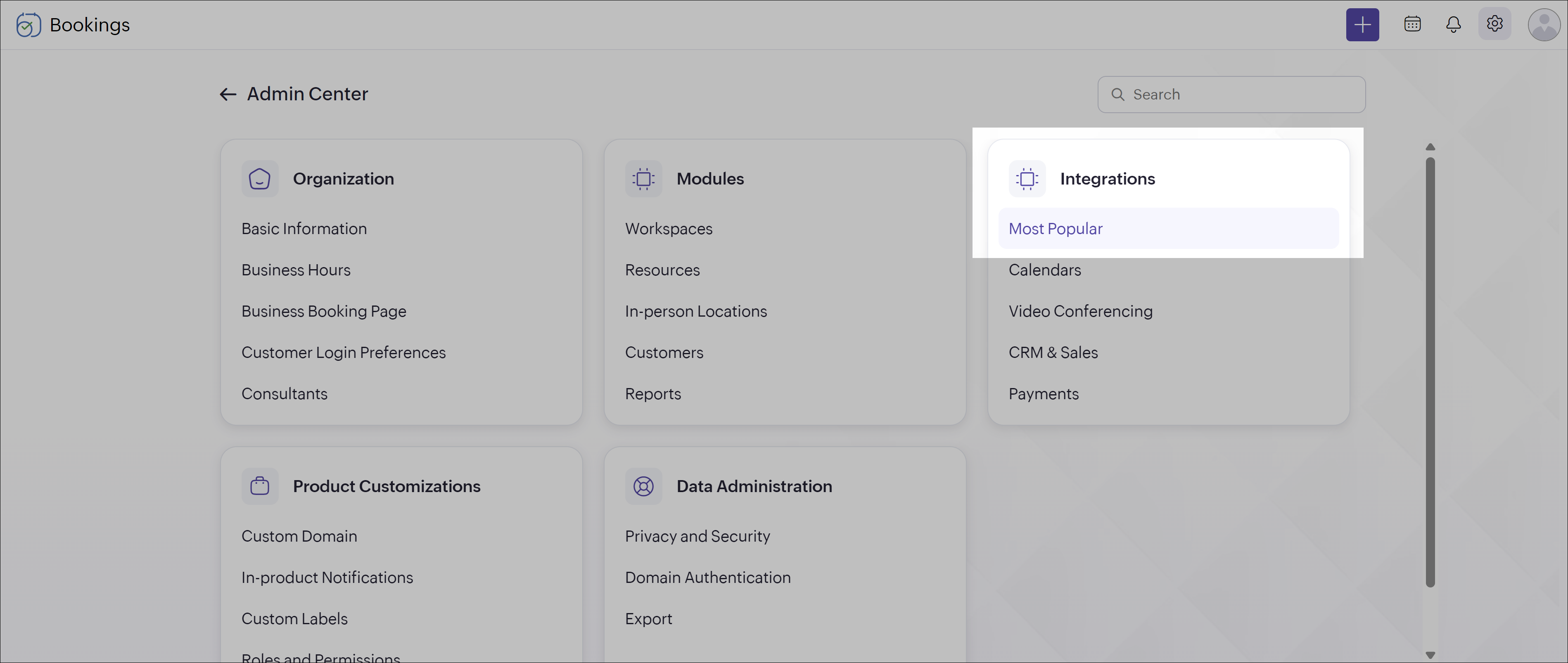Click the Organization card icon
The height and width of the screenshot is (663, 1568).
(x=260, y=178)
